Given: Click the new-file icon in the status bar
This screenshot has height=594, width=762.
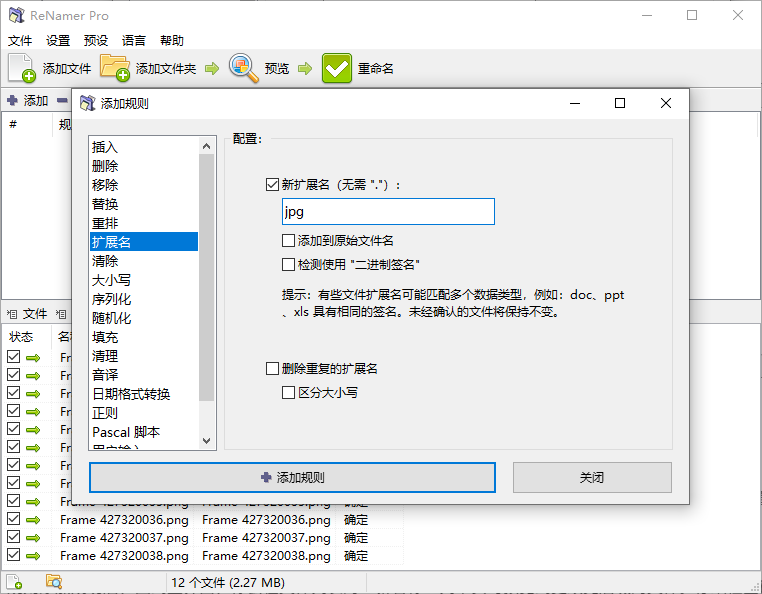Looking at the screenshot, I should click(14, 582).
